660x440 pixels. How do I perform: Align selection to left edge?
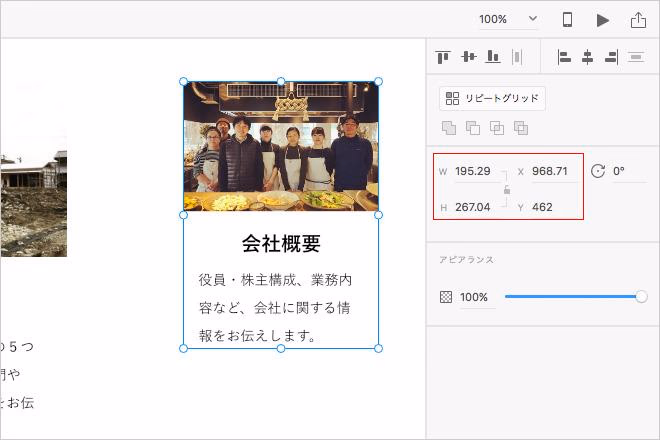point(564,57)
